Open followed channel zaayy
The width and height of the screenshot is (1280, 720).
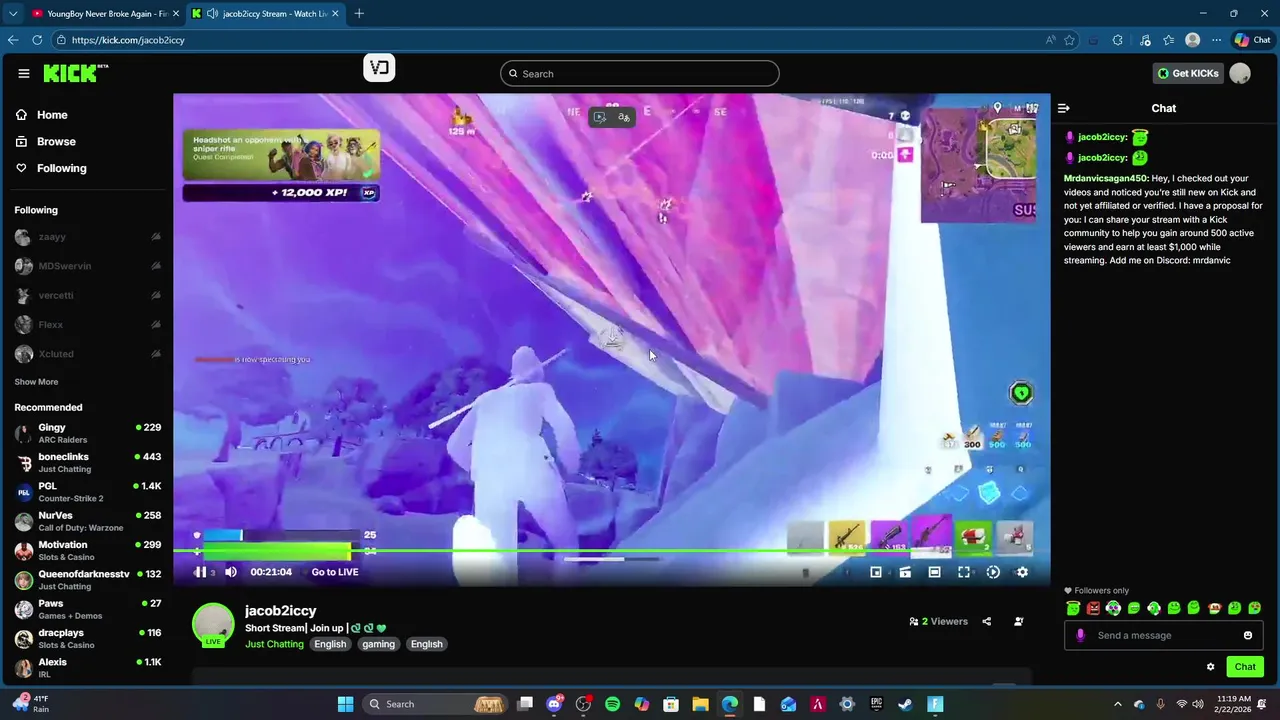(x=88, y=237)
